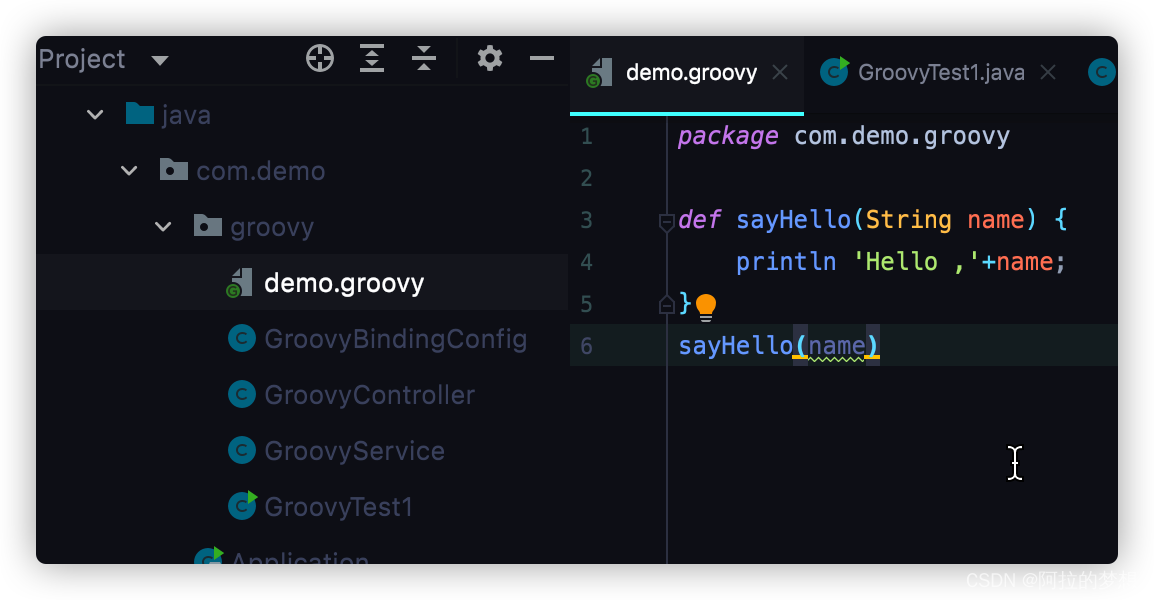Click the Select Opened File target icon
This screenshot has width=1154, height=600.
319,58
